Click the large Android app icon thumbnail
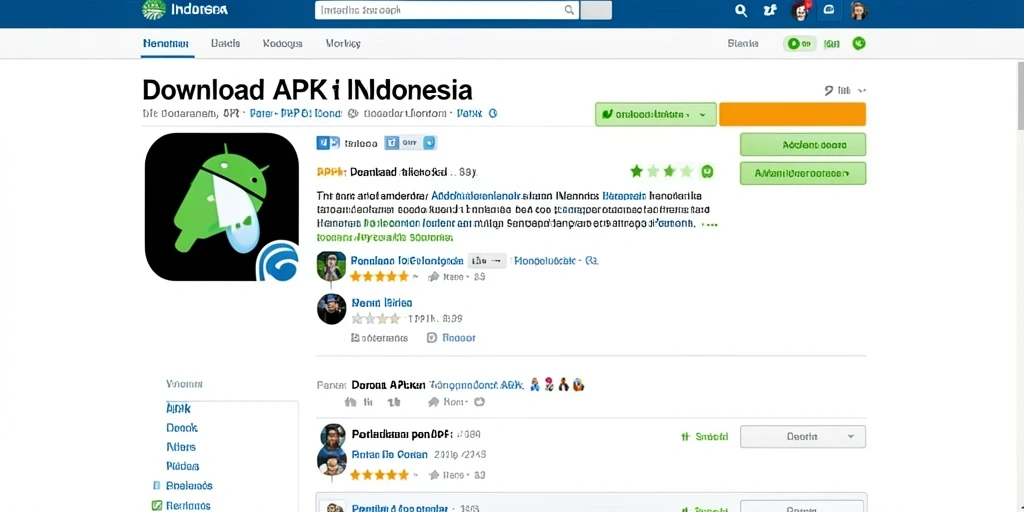The image size is (1024, 512). pos(221,207)
